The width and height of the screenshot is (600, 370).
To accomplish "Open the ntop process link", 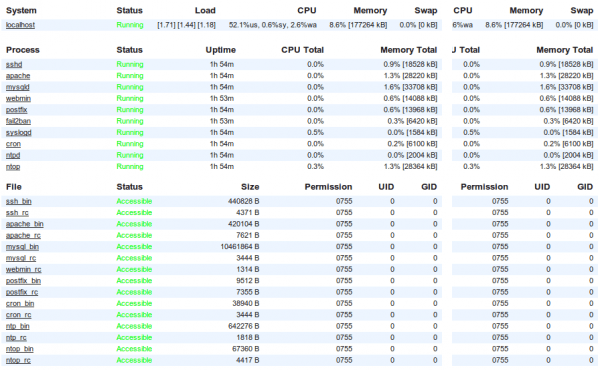I will (13, 167).
